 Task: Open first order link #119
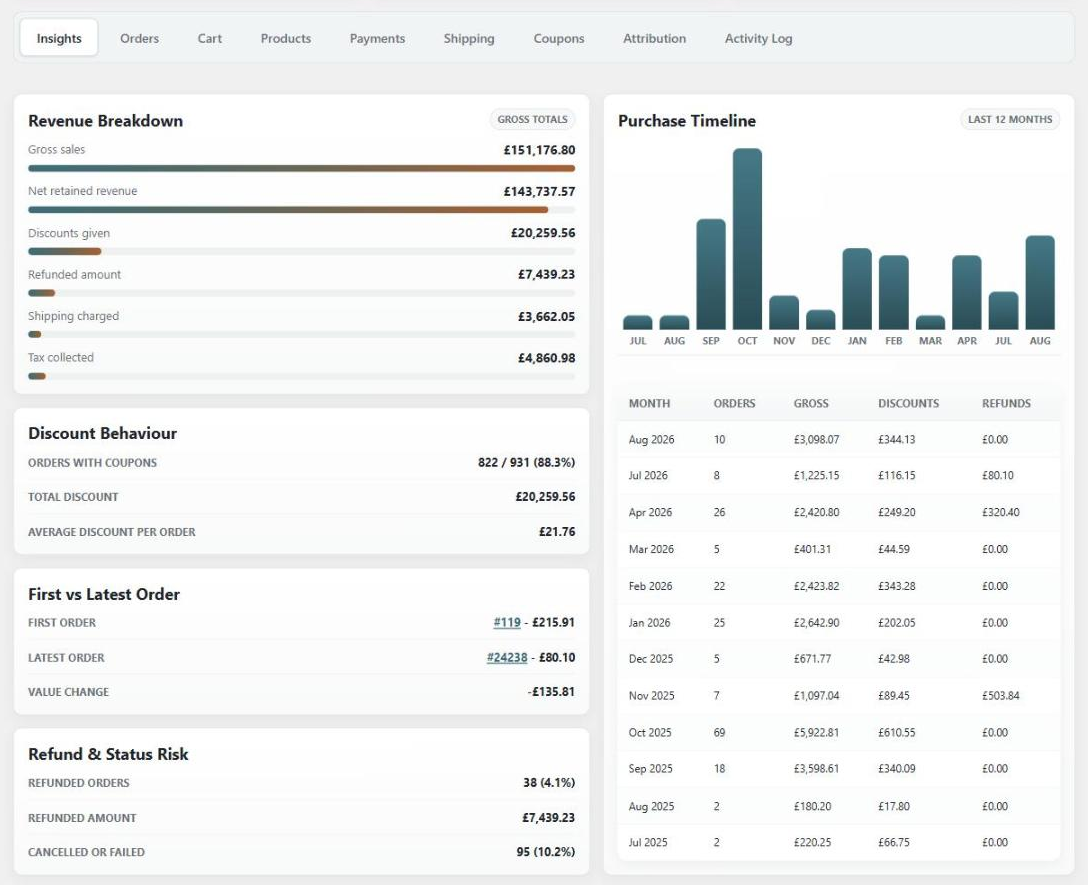[507, 623]
